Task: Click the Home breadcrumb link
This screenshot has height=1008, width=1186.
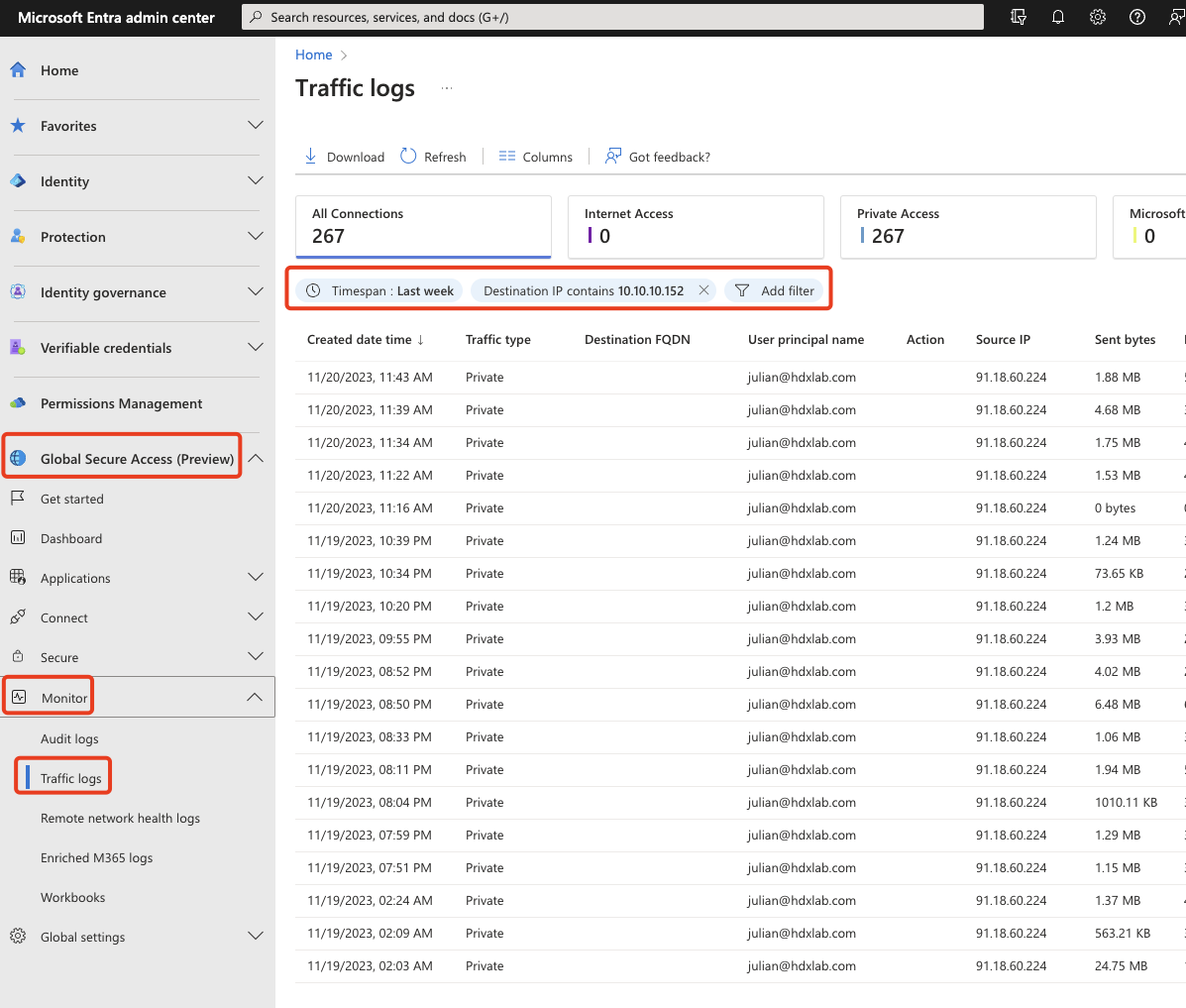Action: coord(313,55)
